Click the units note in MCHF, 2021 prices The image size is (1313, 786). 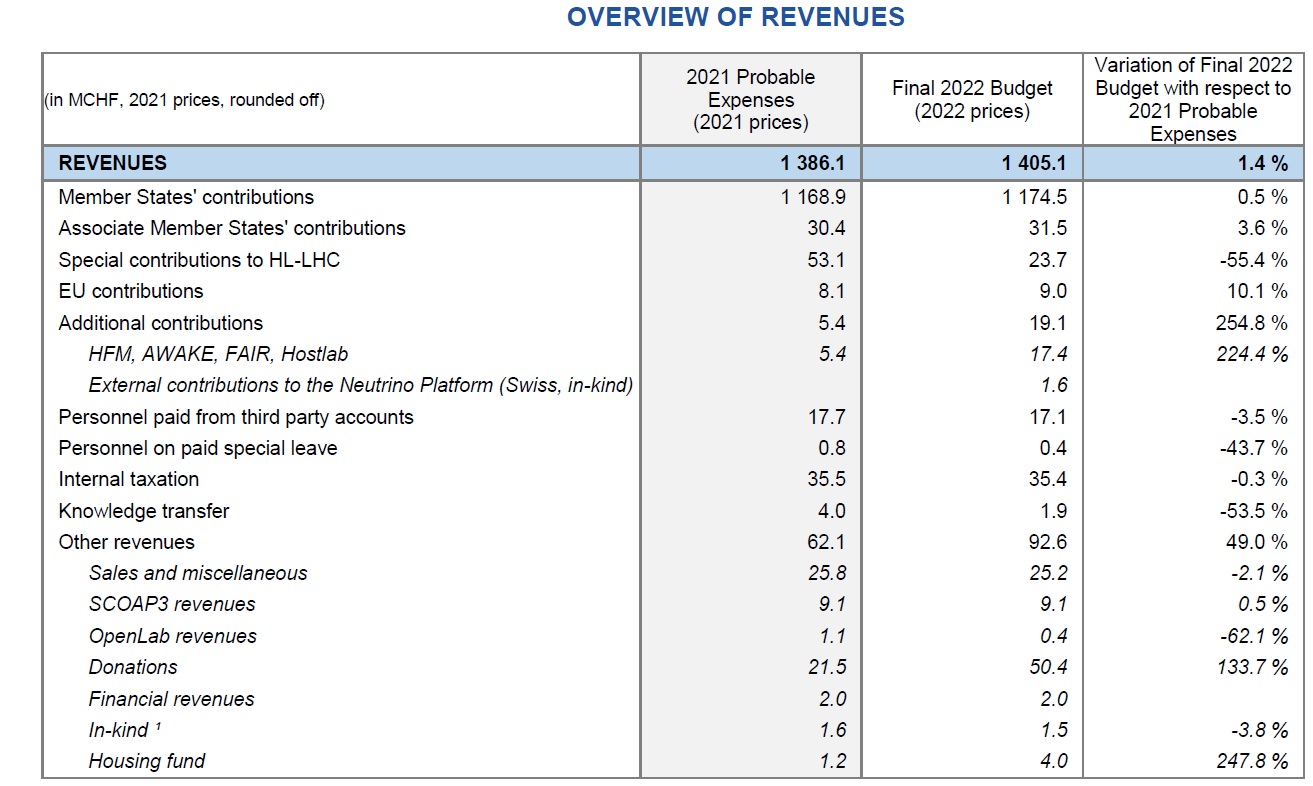[185, 100]
